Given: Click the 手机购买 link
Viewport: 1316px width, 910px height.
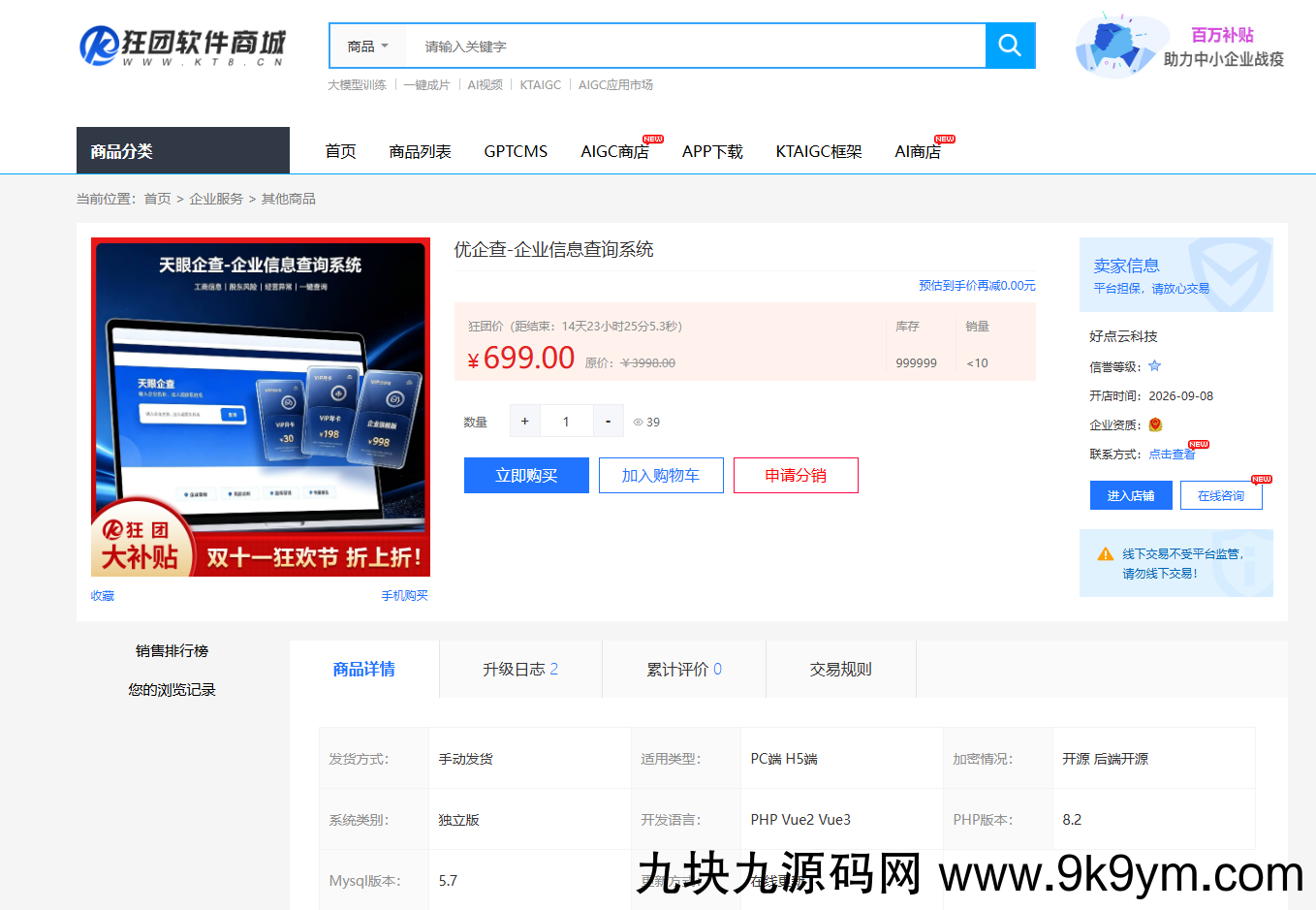Looking at the screenshot, I should [405, 596].
